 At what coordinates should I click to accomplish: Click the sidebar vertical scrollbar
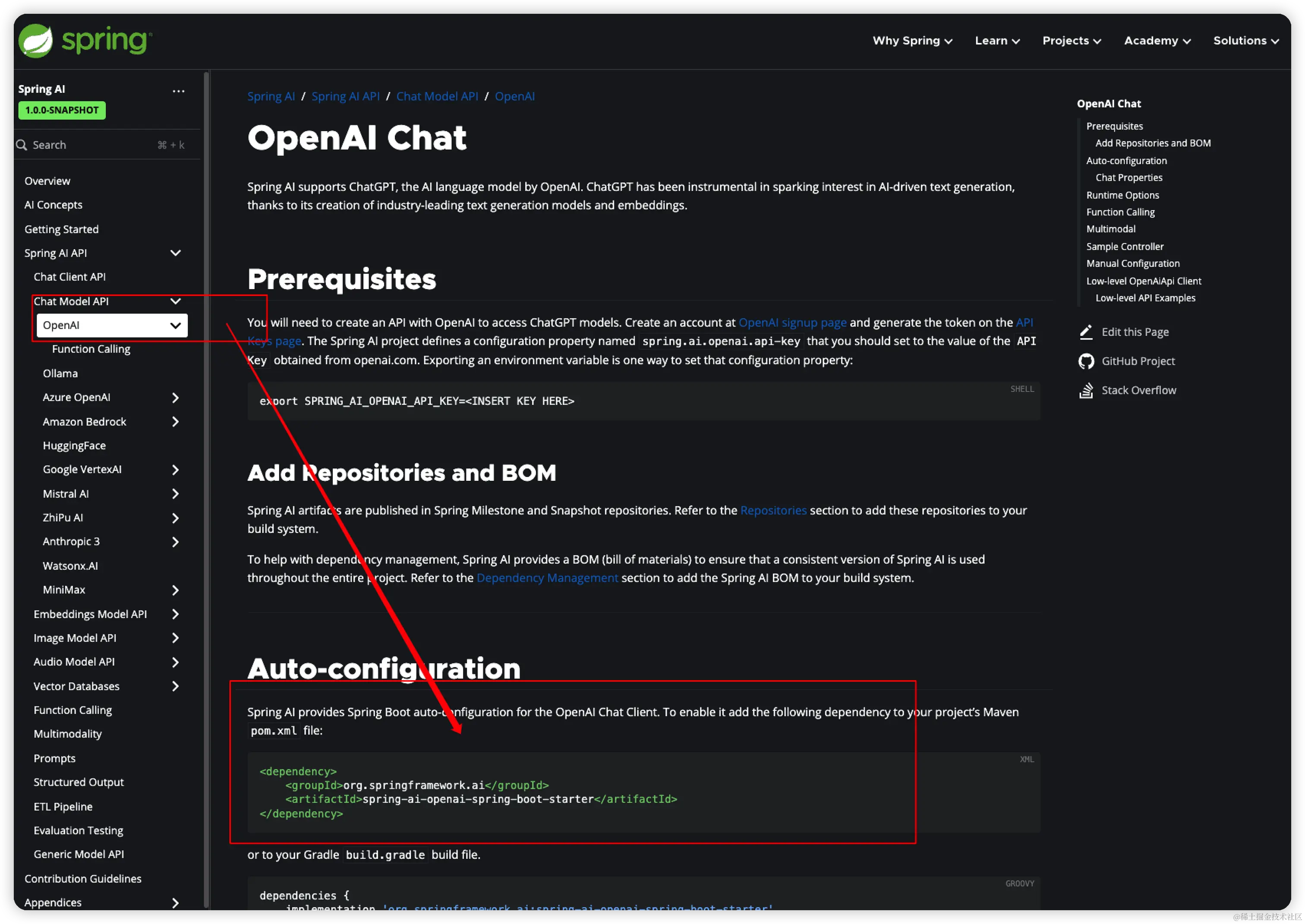tap(207, 489)
